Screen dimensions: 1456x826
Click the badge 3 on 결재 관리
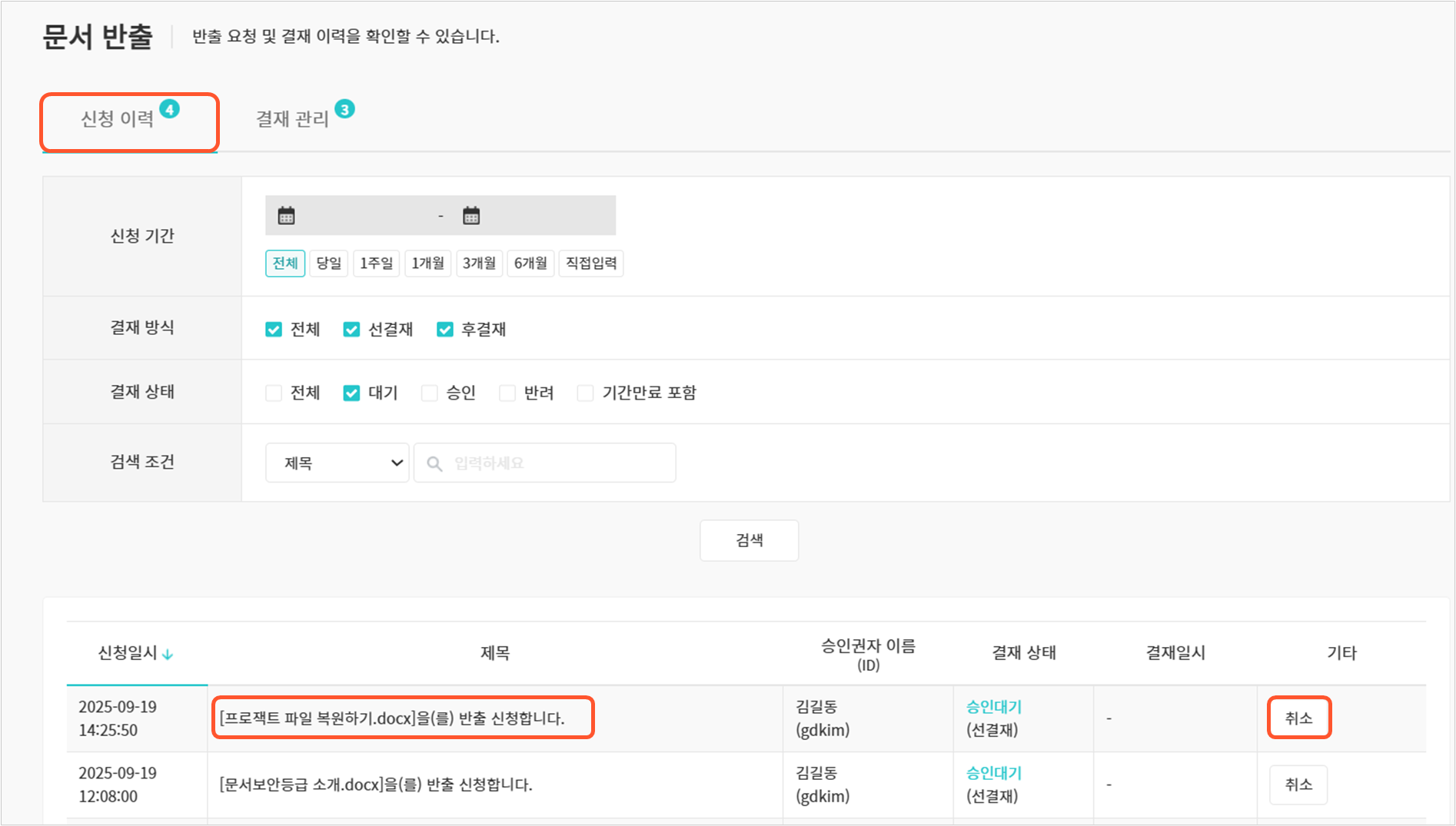coord(344,109)
